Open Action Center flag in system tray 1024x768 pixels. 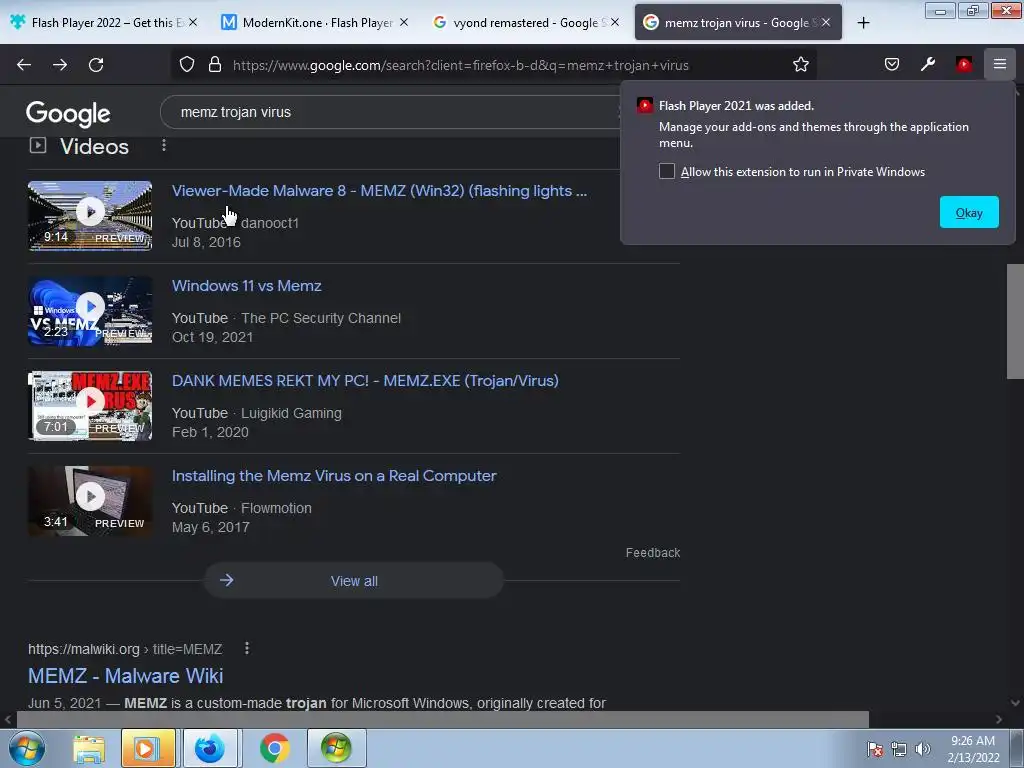coord(874,749)
